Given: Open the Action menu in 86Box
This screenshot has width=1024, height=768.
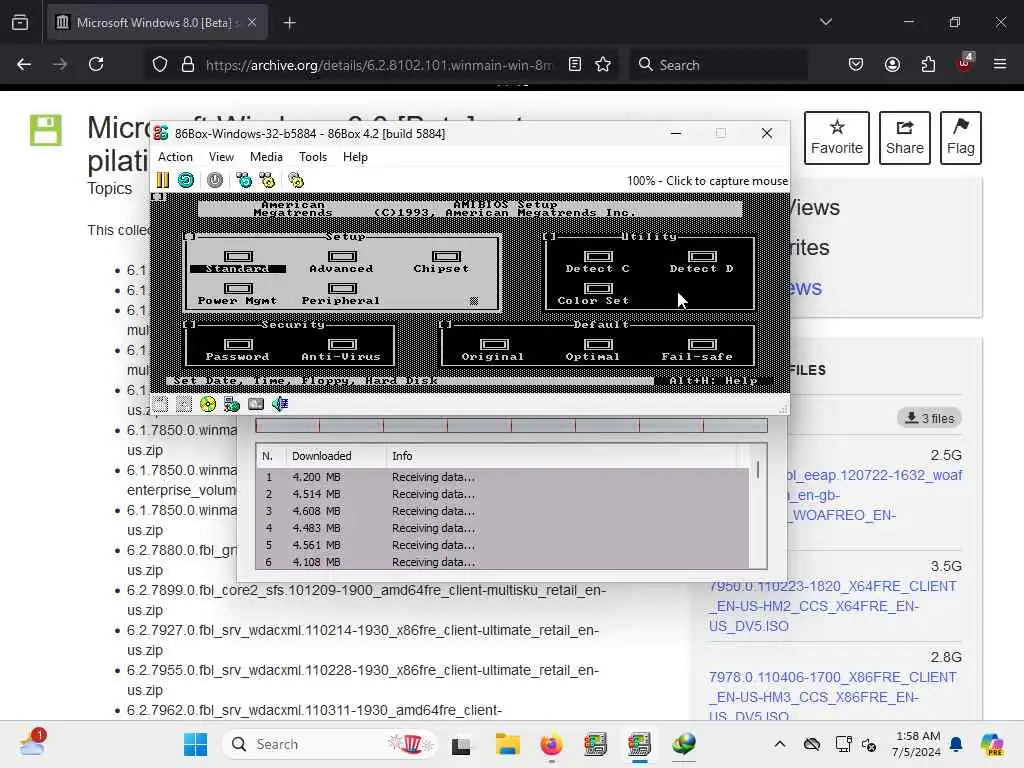Looking at the screenshot, I should coord(175,157).
